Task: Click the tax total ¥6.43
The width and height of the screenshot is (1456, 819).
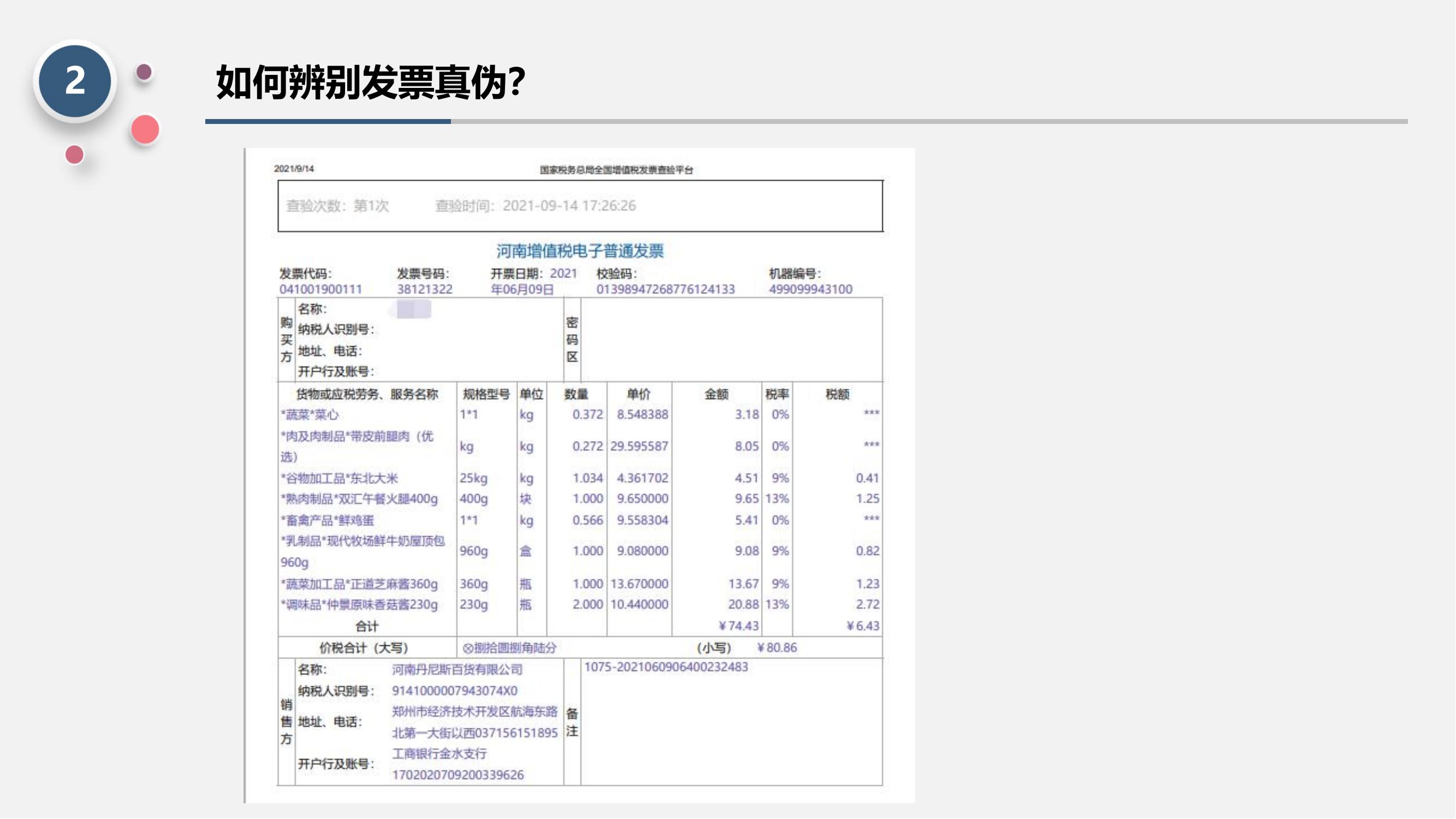Action: pyautogui.click(x=863, y=626)
